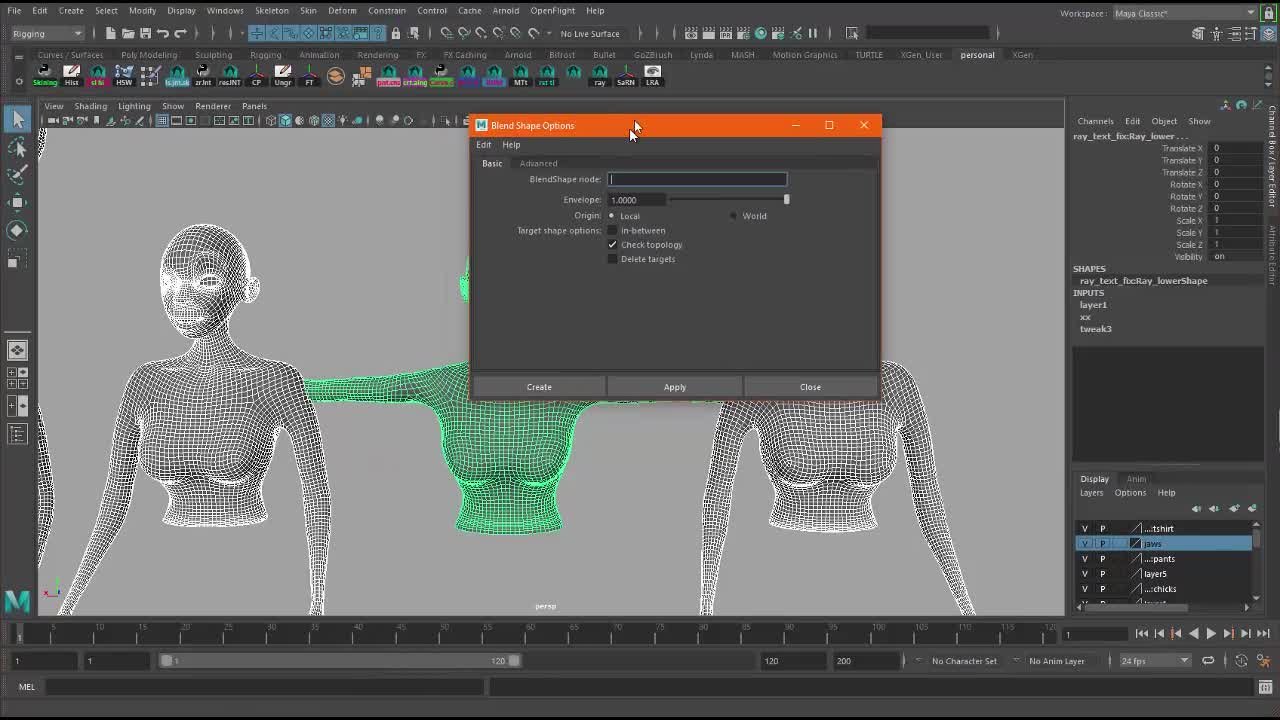Enable the In-between checkbox
Image resolution: width=1280 pixels, height=720 pixels.
[x=613, y=231]
